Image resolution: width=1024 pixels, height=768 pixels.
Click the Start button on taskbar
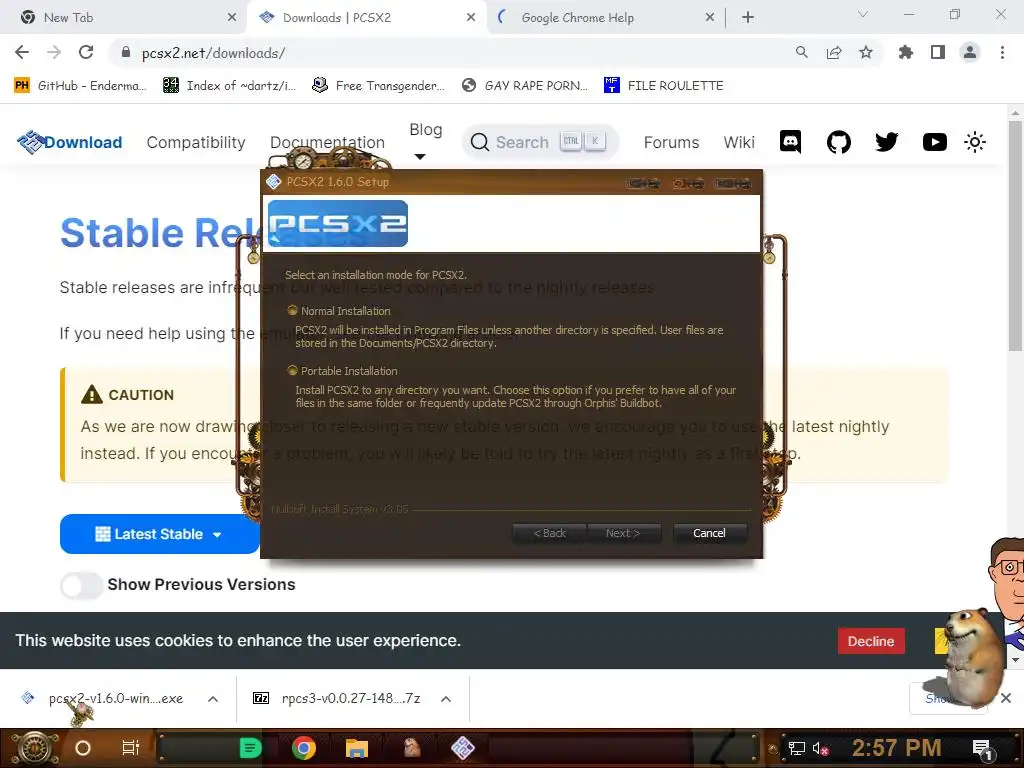click(x=34, y=748)
